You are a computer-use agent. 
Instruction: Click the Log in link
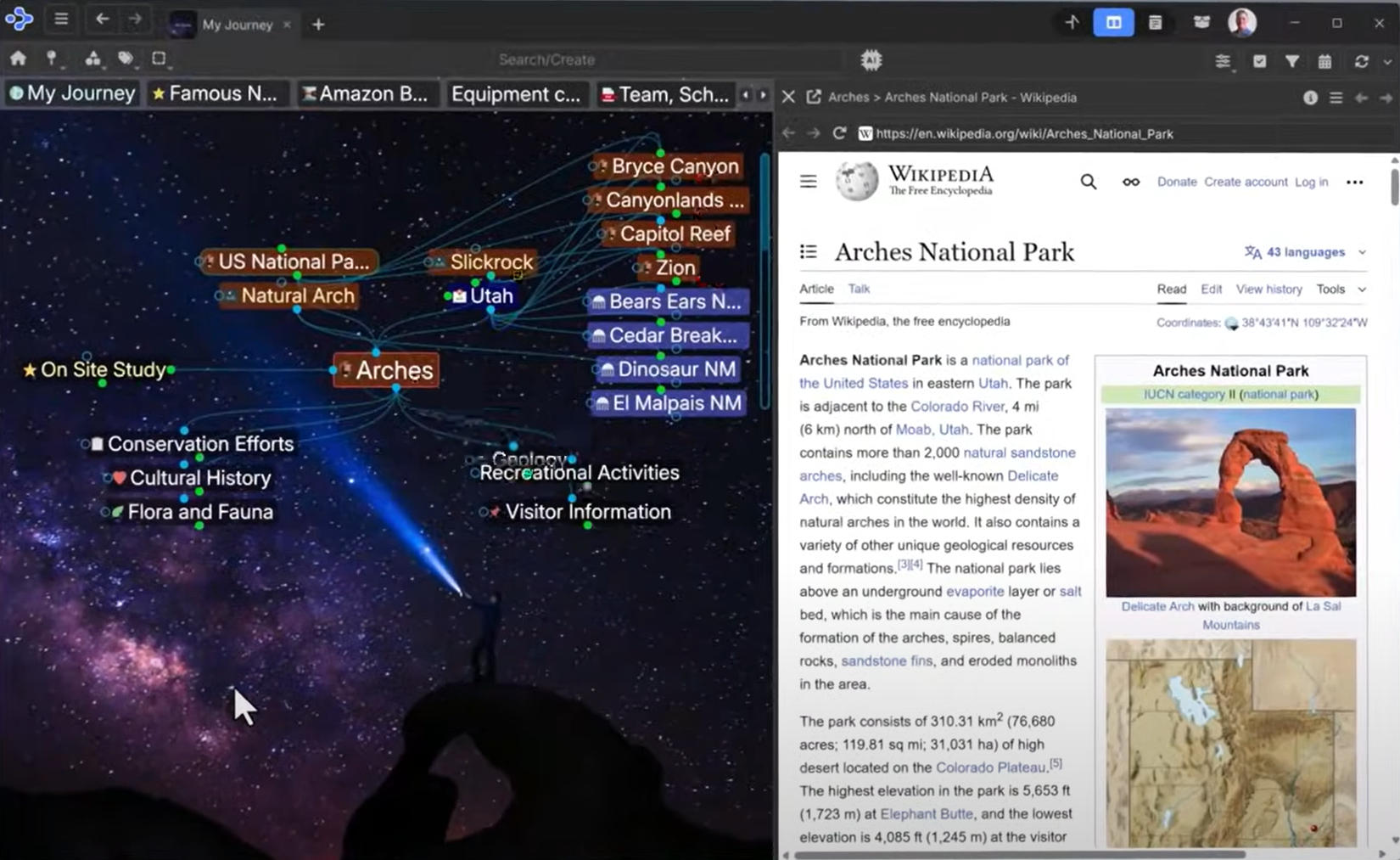(1311, 182)
